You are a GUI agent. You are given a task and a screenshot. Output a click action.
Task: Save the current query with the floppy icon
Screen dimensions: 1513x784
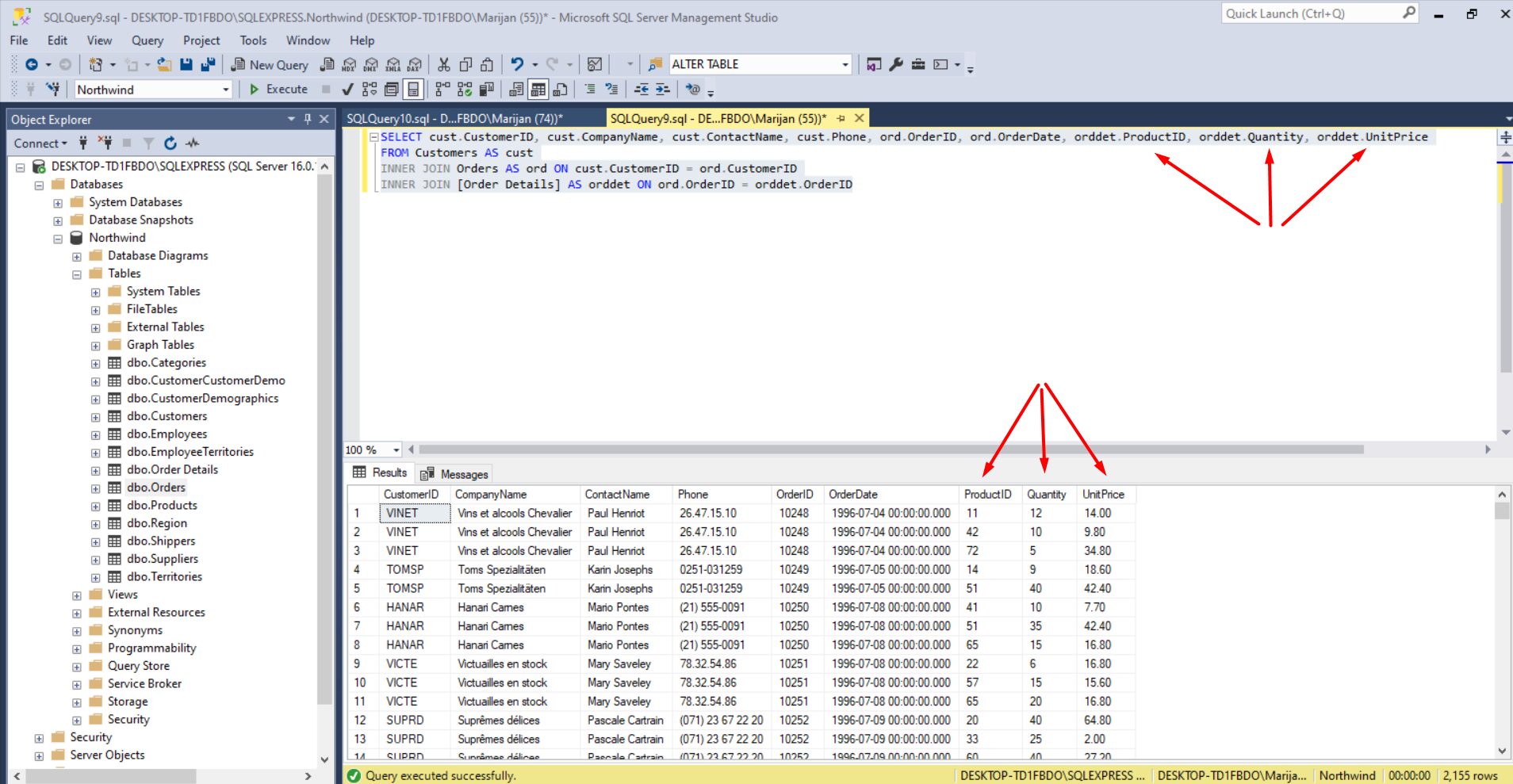tap(186, 65)
